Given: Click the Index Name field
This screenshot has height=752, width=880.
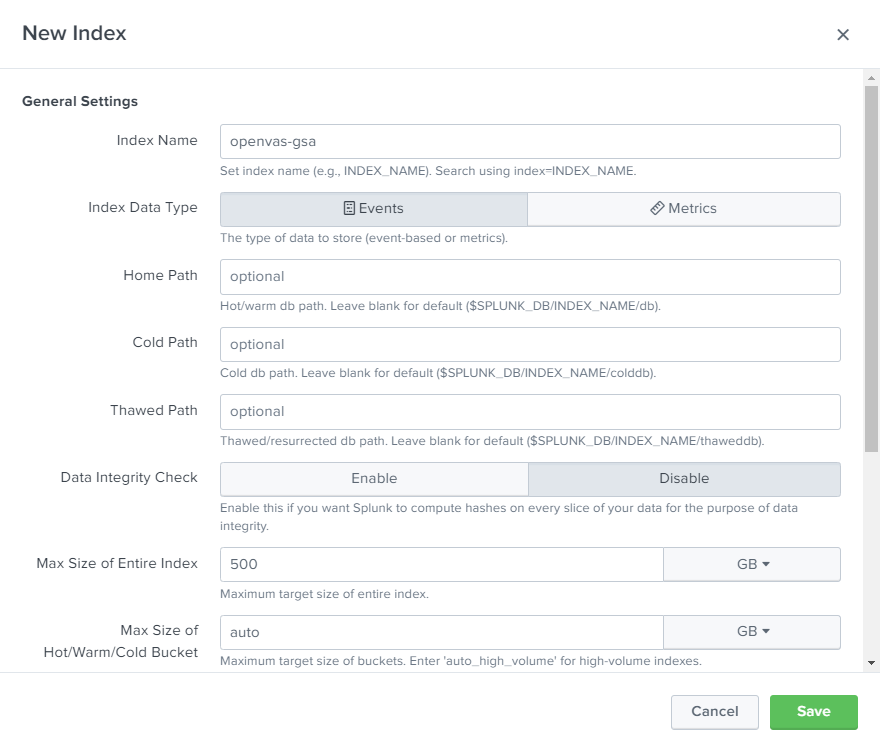Looking at the screenshot, I should 530,141.
